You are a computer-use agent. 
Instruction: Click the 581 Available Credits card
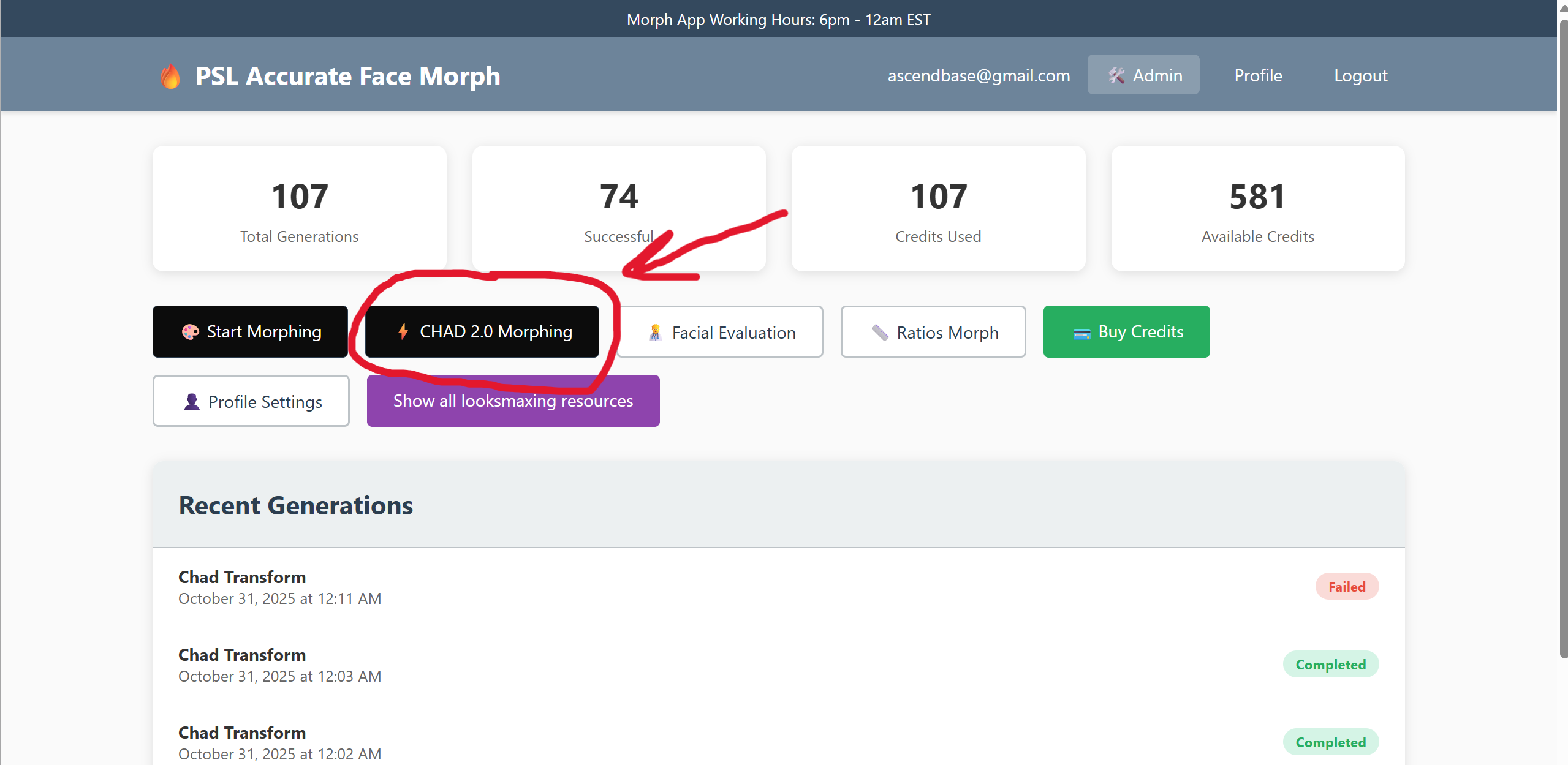coord(1257,208)
